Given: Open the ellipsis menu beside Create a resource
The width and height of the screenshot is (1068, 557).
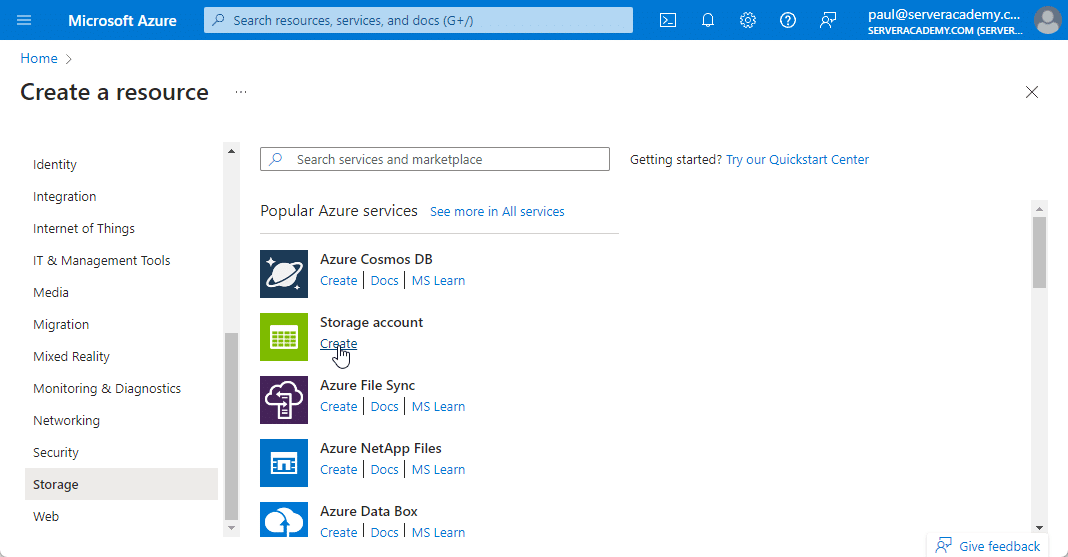Looking at the screenshot, I should click(241, 92).
